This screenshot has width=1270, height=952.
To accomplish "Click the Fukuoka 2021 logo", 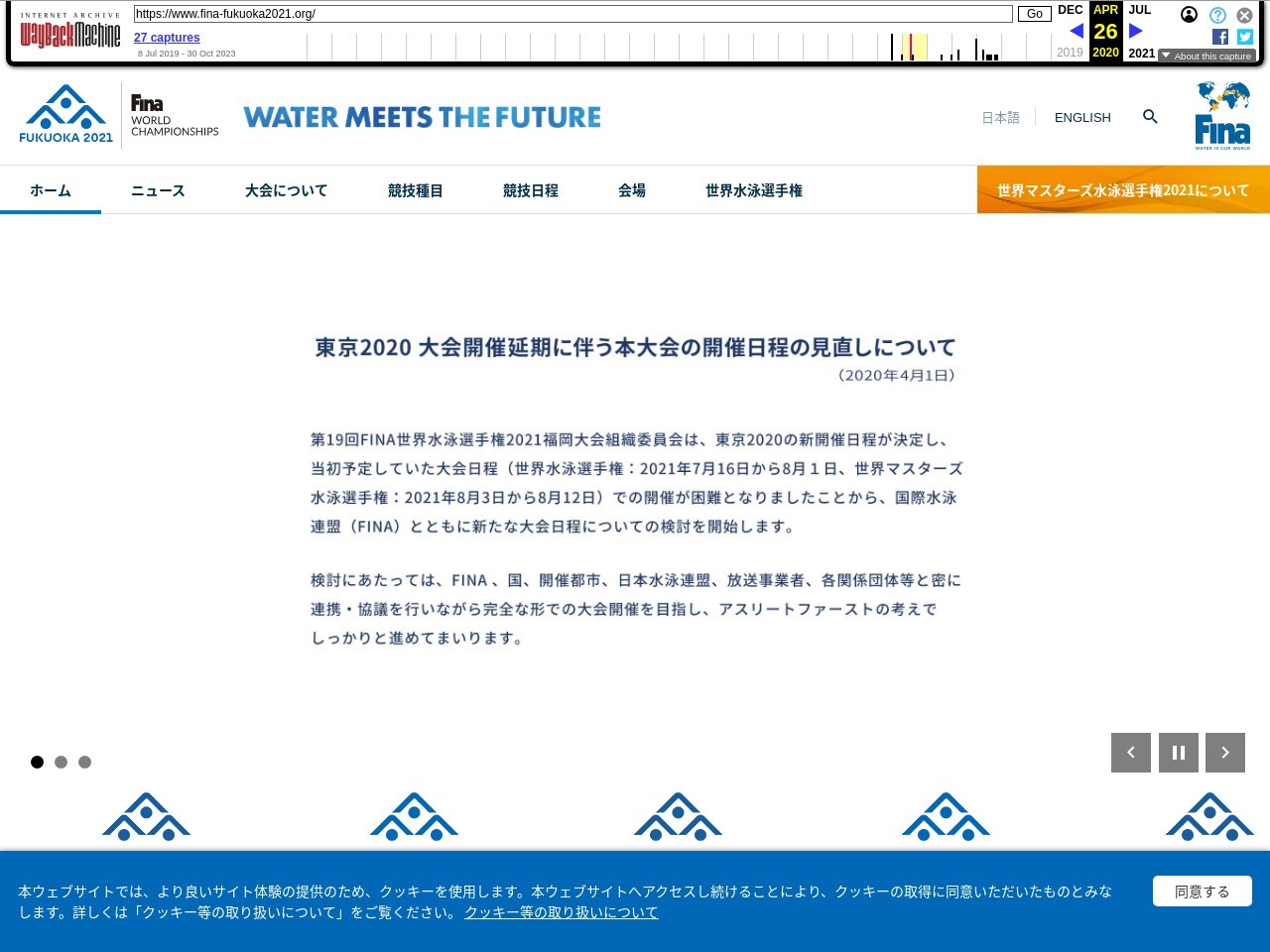I will [66, 115].
